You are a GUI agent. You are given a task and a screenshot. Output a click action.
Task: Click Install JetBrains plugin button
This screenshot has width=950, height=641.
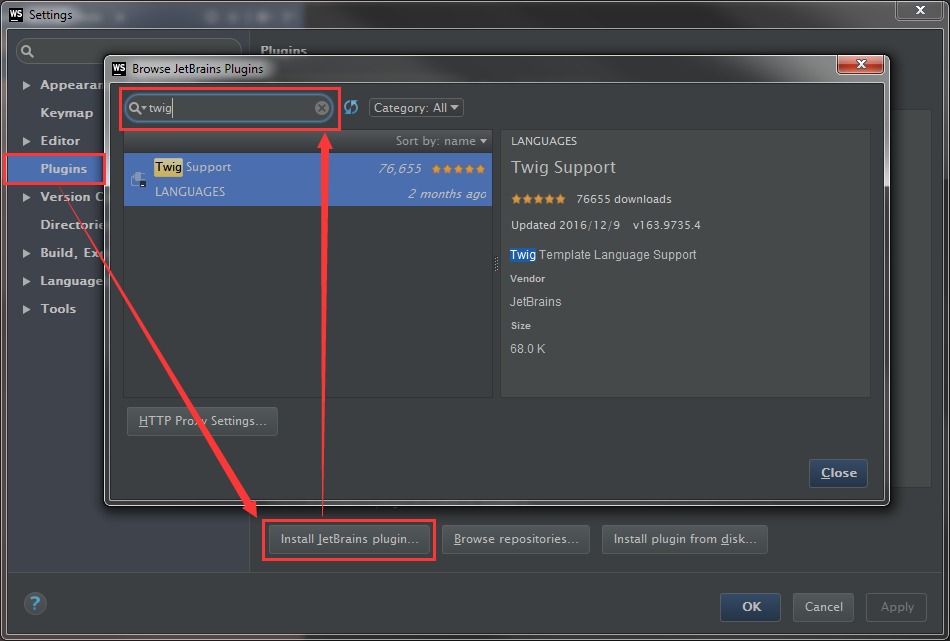[349, 539]
